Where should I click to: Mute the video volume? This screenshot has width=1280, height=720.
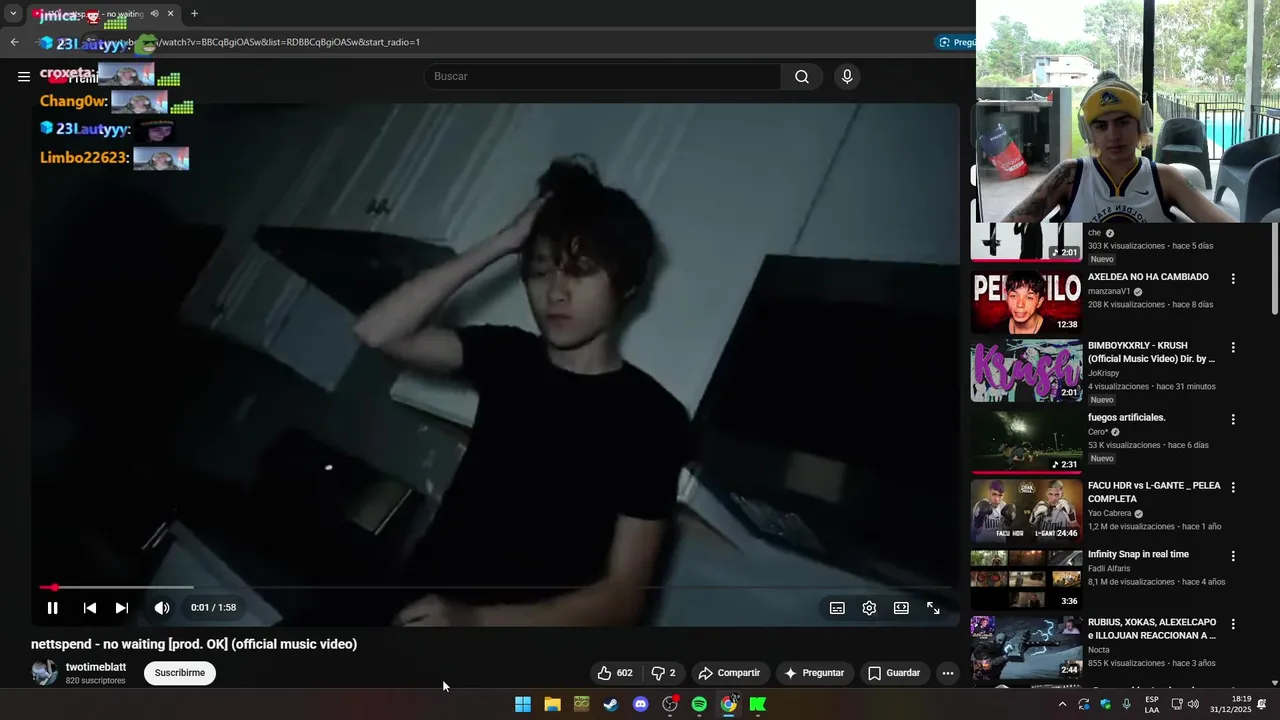pos(162,608)
